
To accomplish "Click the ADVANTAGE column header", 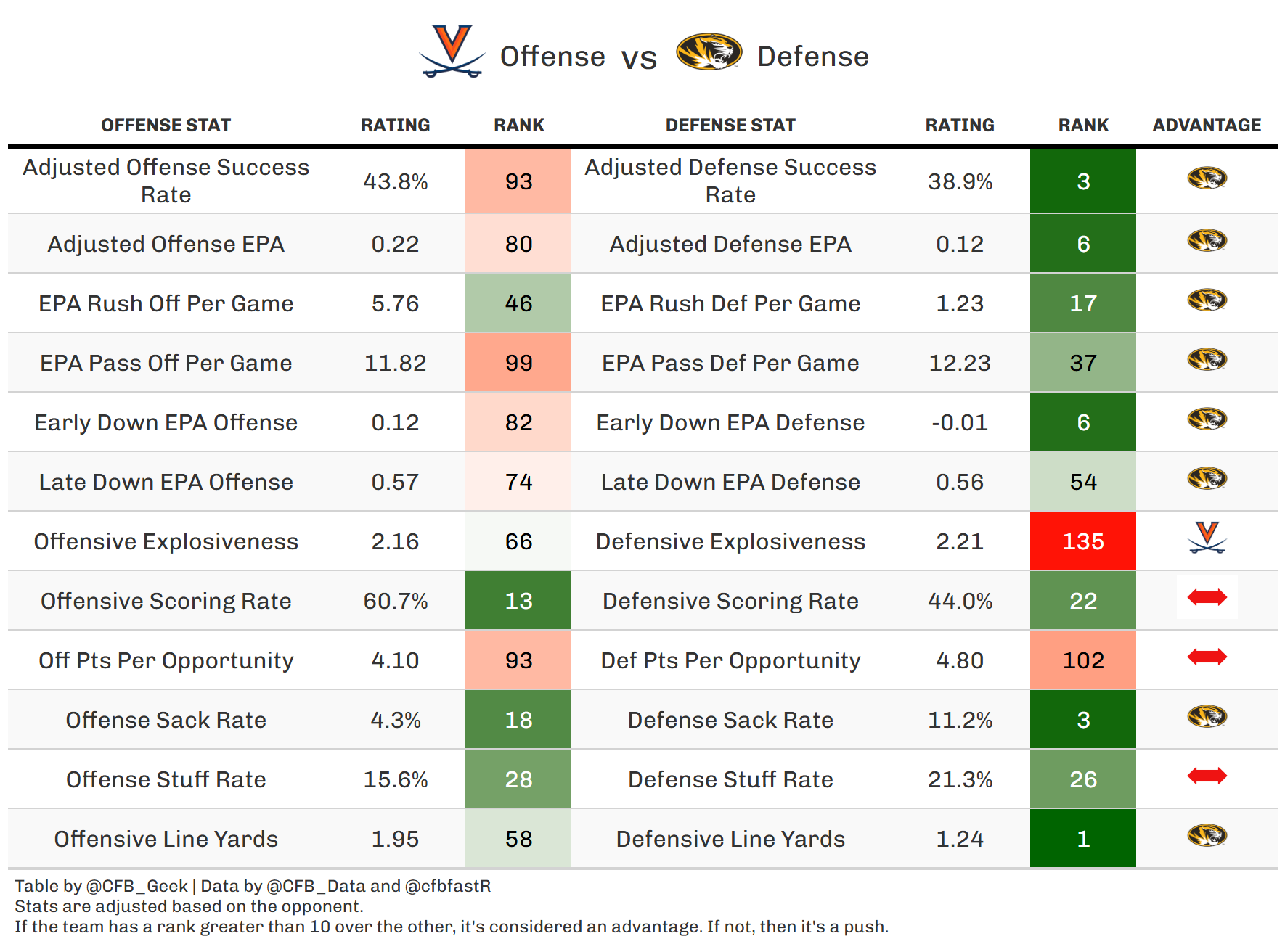I will (1207, 126).
